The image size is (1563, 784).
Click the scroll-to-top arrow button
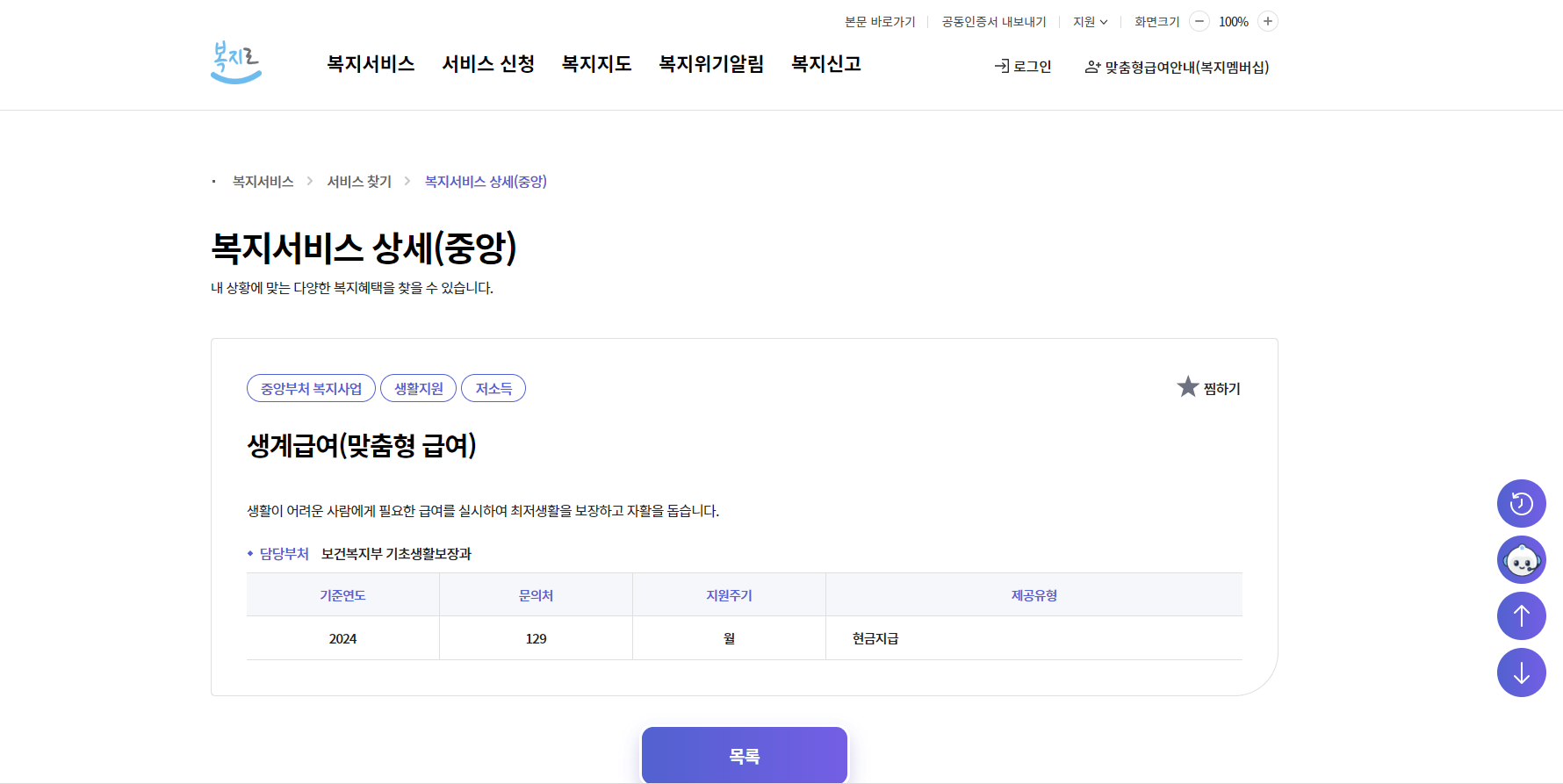click(1521, 615)
